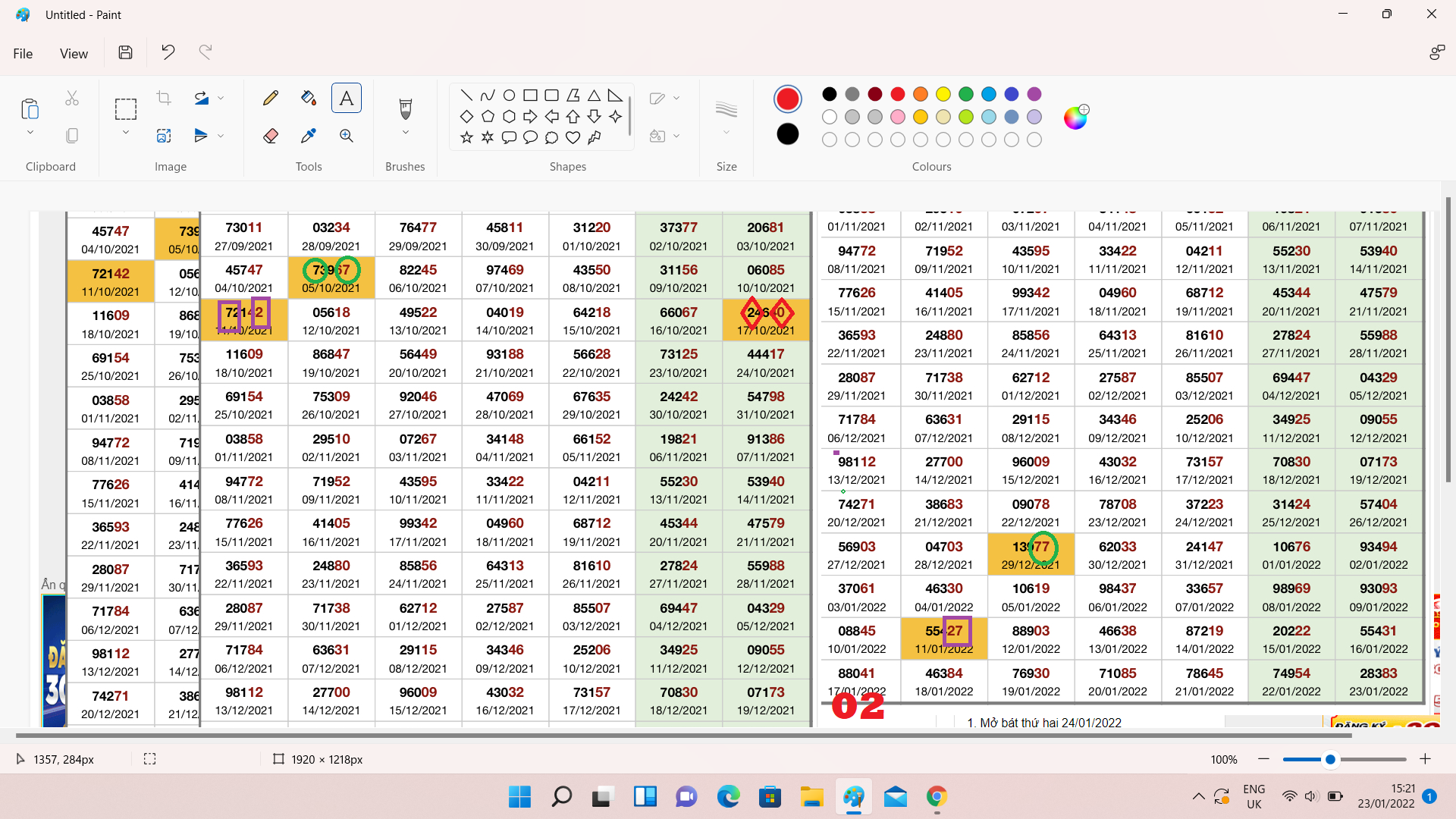This screenshot has width=1456, height=819.
Task: Click the Save icon
Action: click(x=125, y=52)
